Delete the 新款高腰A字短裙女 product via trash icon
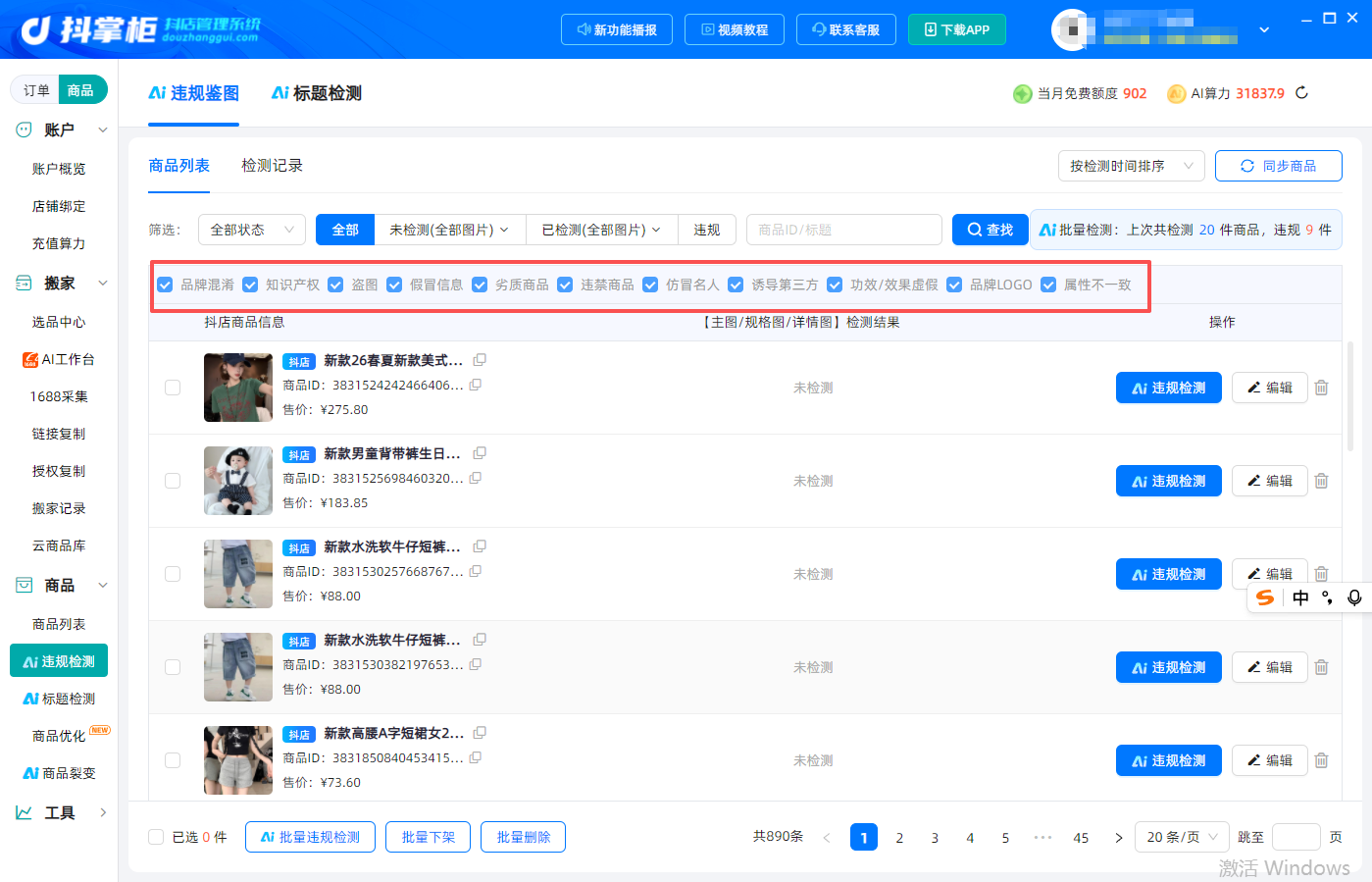This screenshot has height=882, width=1372. click(1321, 760)
